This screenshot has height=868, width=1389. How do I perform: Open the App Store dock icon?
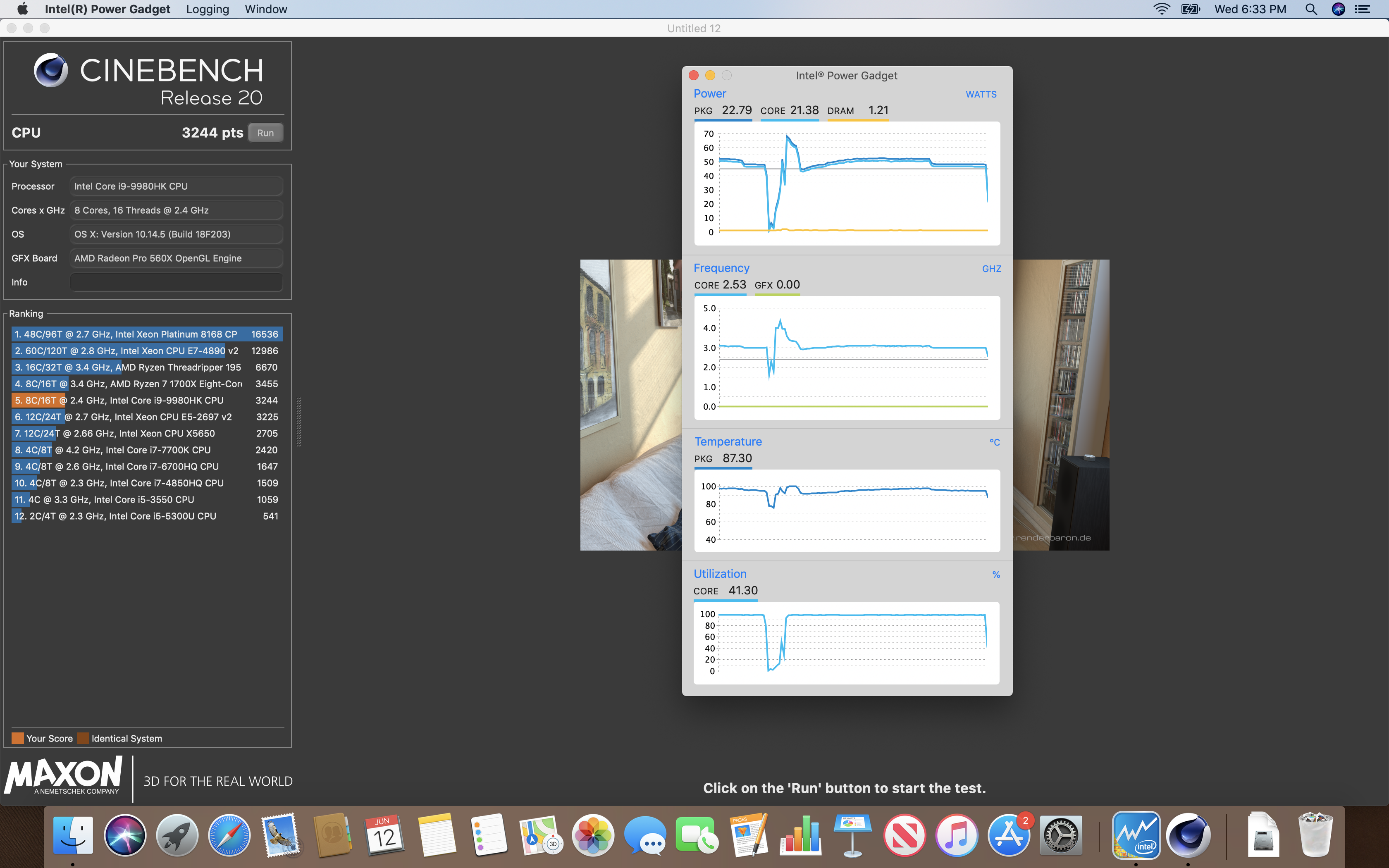[x=1008, y=835]
